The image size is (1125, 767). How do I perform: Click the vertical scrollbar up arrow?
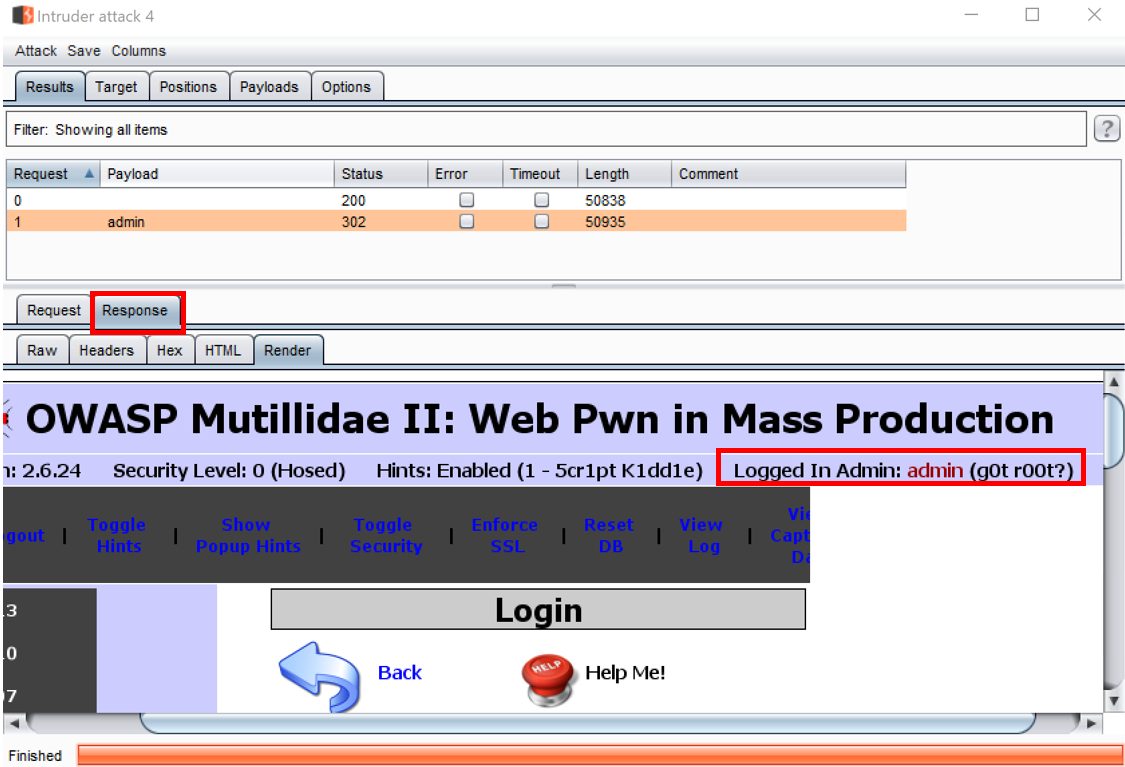point(1114,381)
